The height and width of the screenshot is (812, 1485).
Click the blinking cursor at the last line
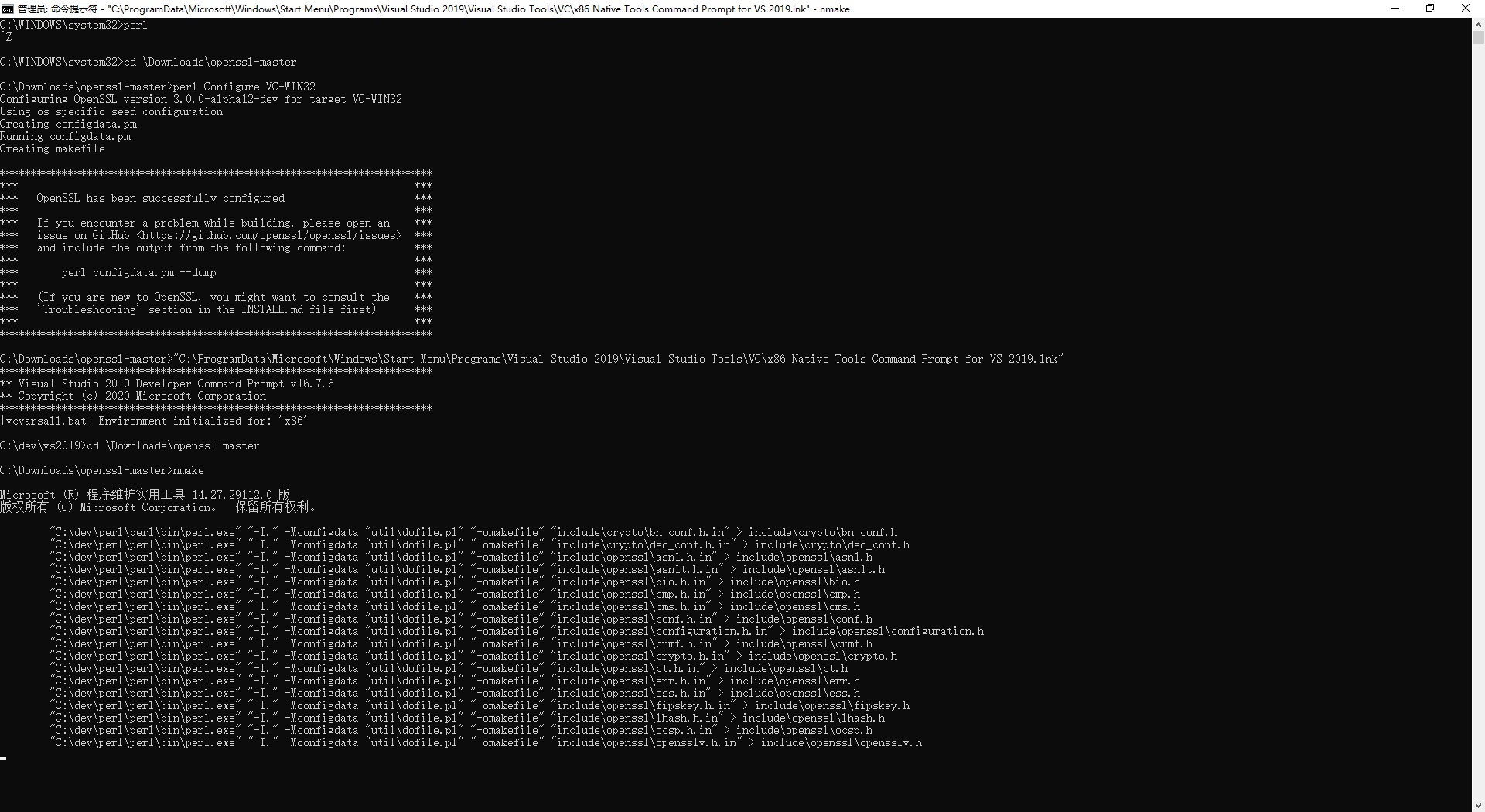point(3,759)
